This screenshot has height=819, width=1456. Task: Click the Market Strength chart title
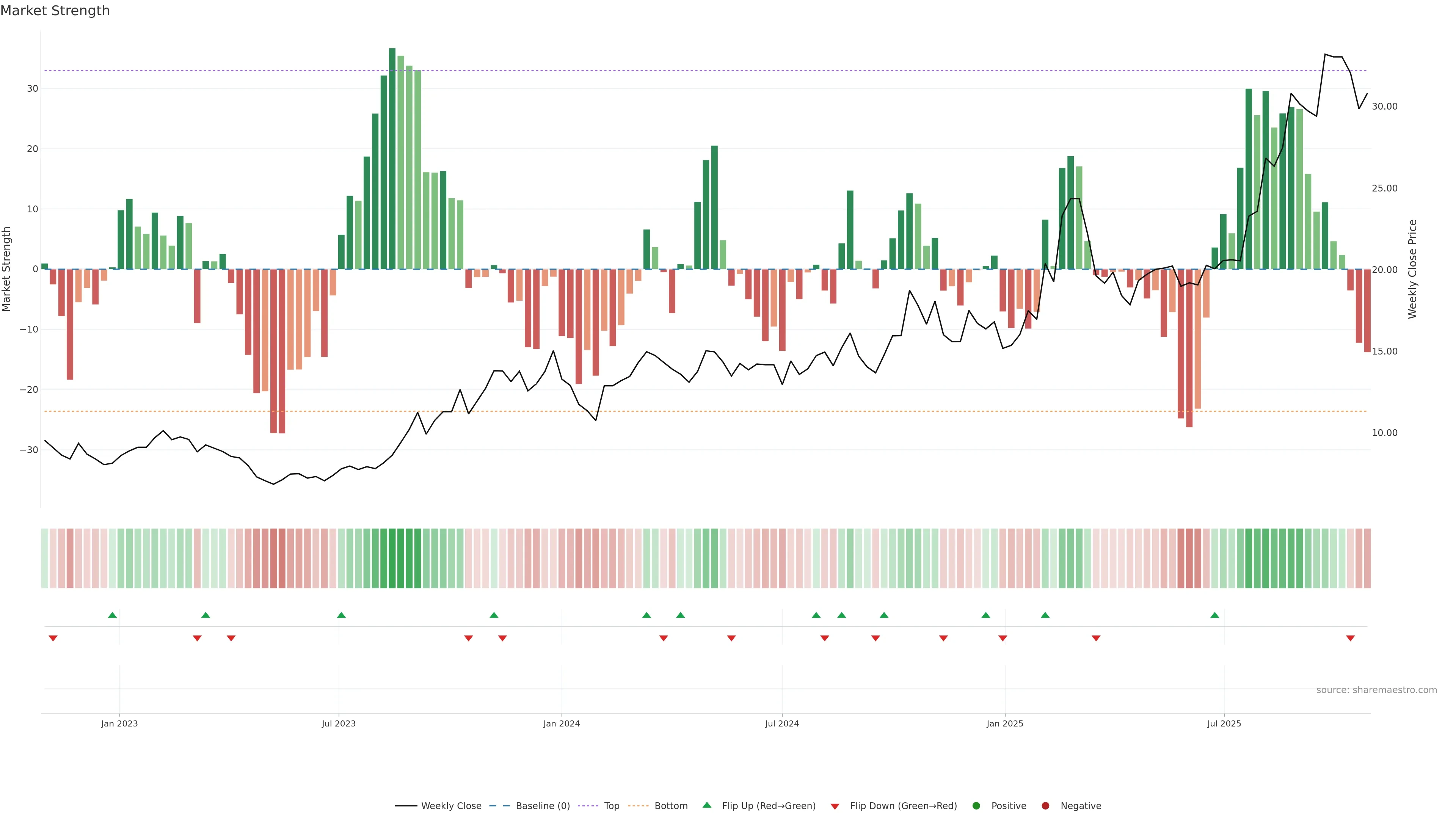coord(55,11)
